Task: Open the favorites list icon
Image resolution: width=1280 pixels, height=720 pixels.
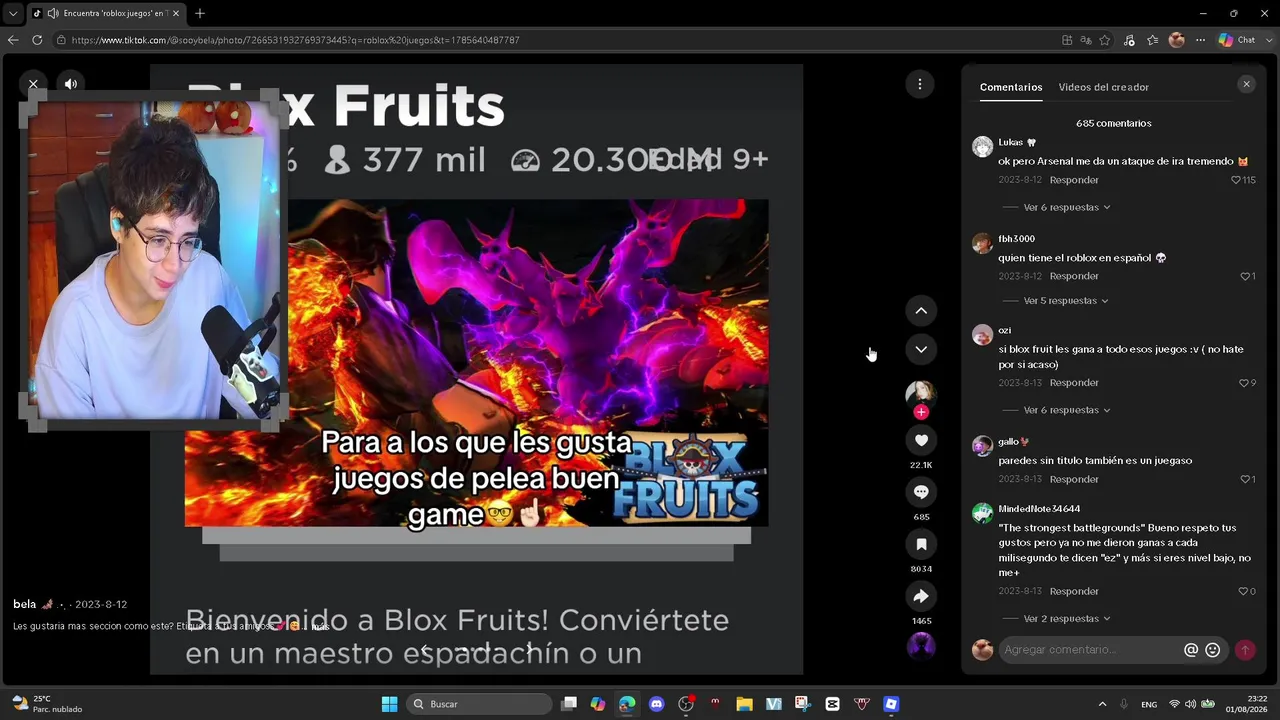Action: pyautogui.click(x=1153, y=40)
